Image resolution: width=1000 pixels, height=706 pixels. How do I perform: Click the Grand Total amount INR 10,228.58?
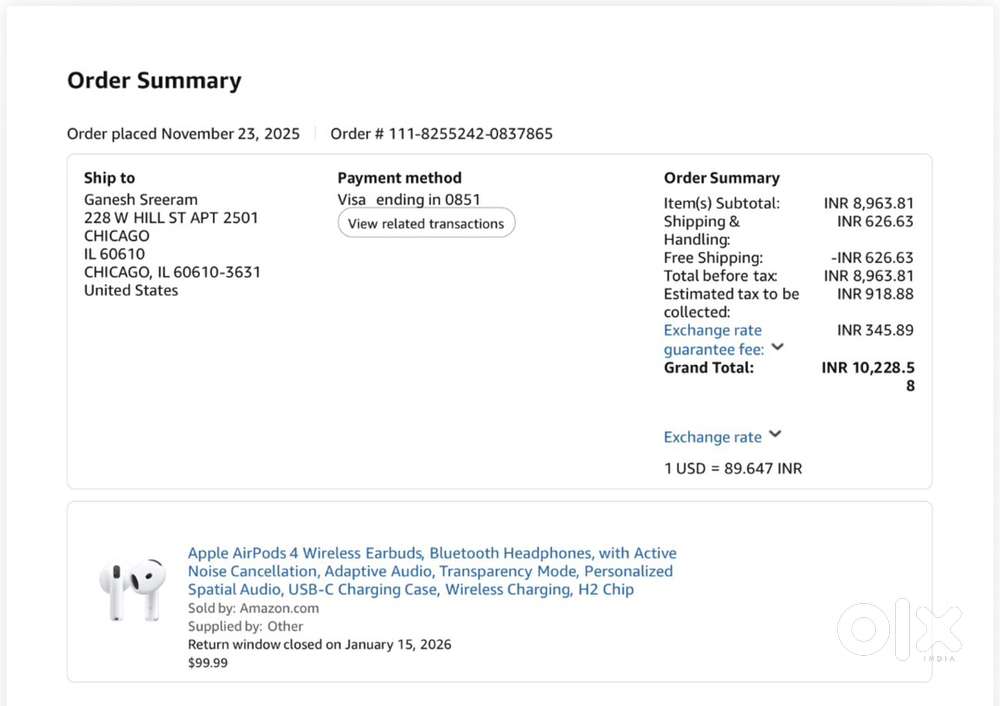(x=868, y=376)
